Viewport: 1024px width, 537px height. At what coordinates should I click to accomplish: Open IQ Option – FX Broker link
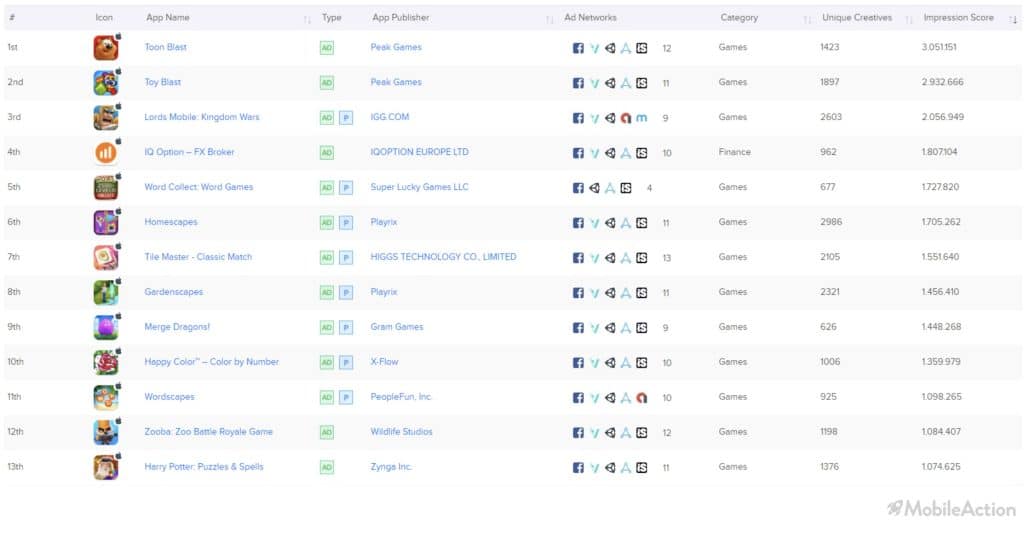(x=189, y=152)
